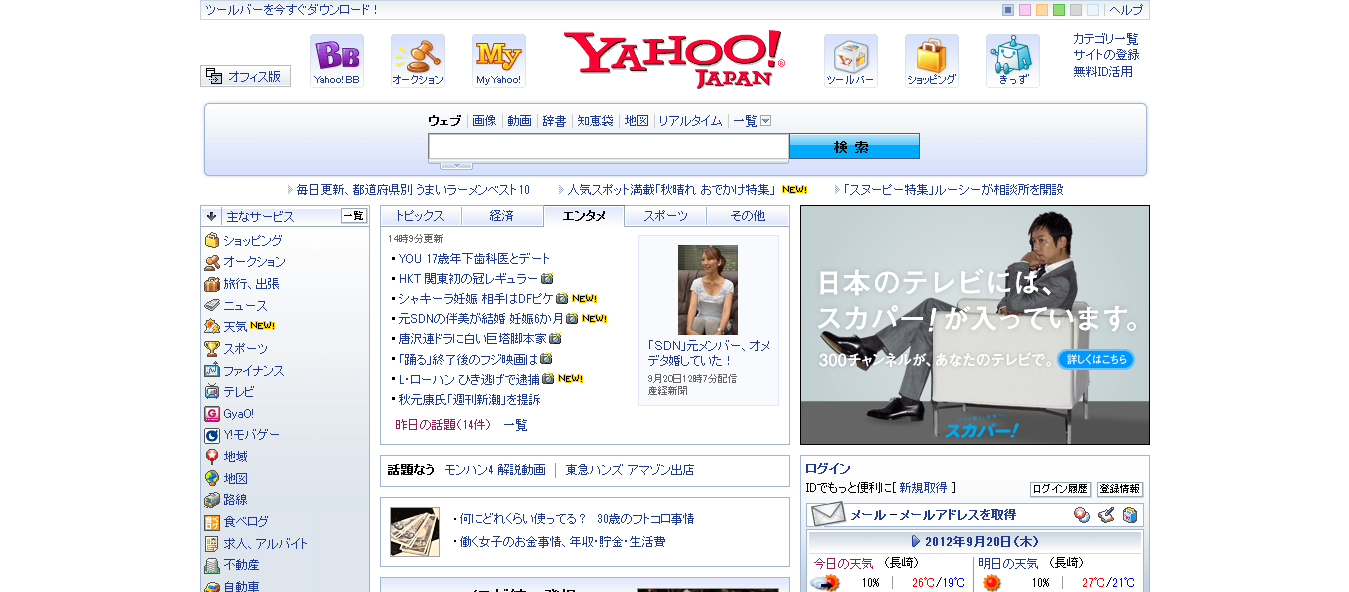Viewport: 1349px width, 592px height.
Task: Click the money thumbnail image
Action: point(415,532)
